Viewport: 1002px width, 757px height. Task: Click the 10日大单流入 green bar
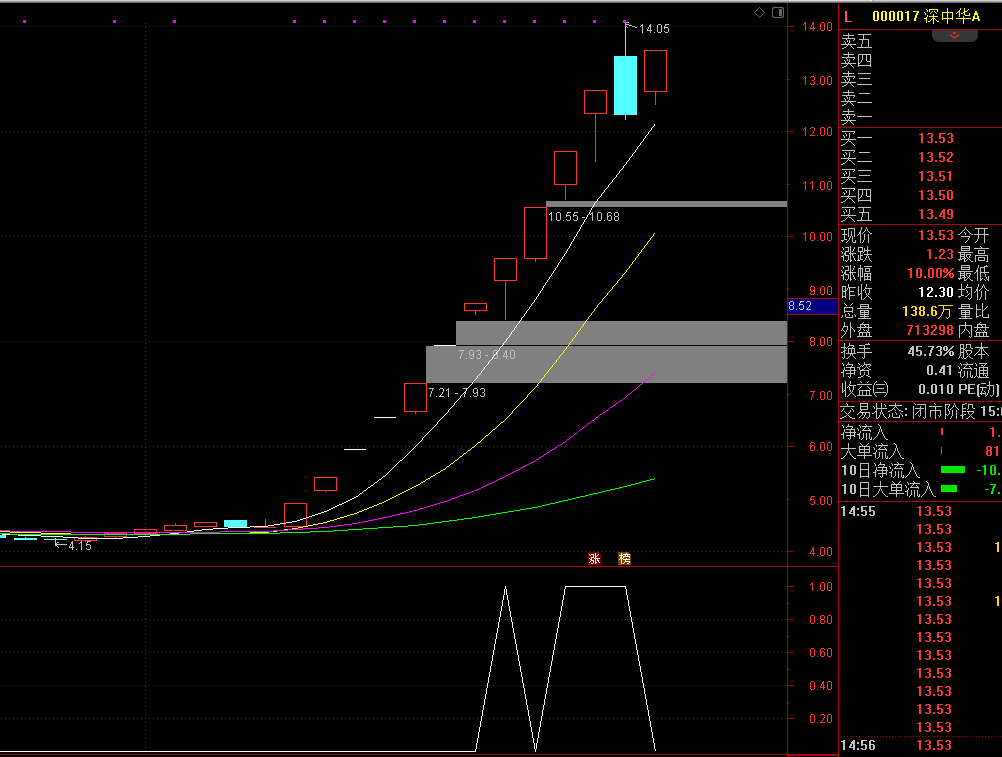pyautogui.click(x=949, y=489)
